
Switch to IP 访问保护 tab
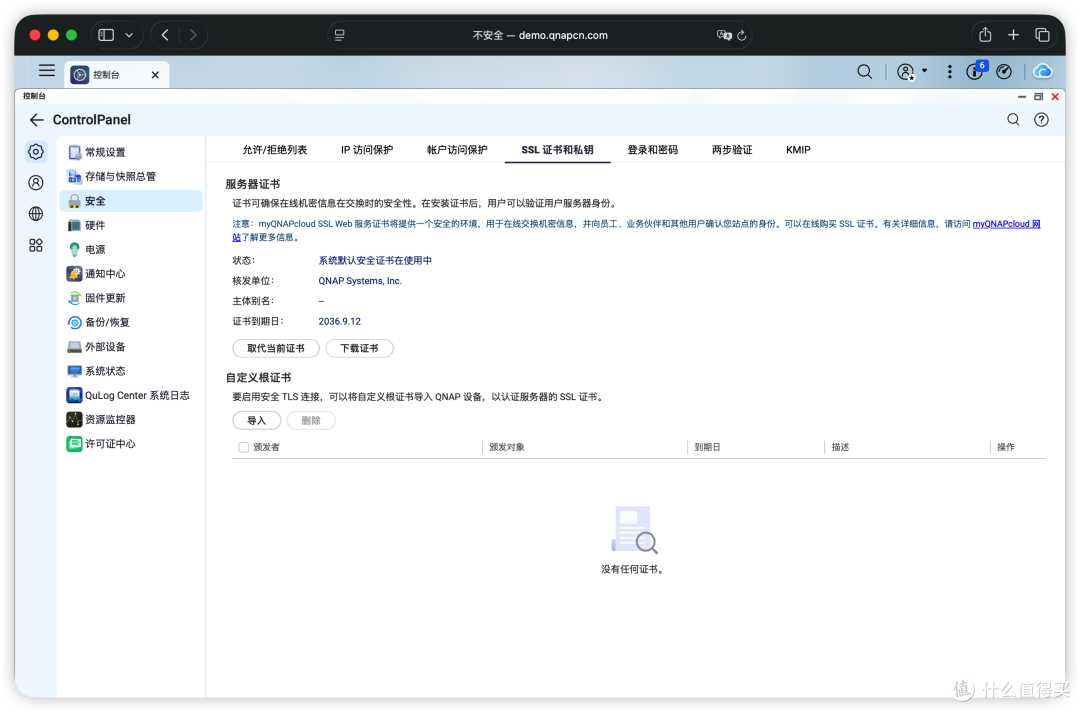point(367,150)
